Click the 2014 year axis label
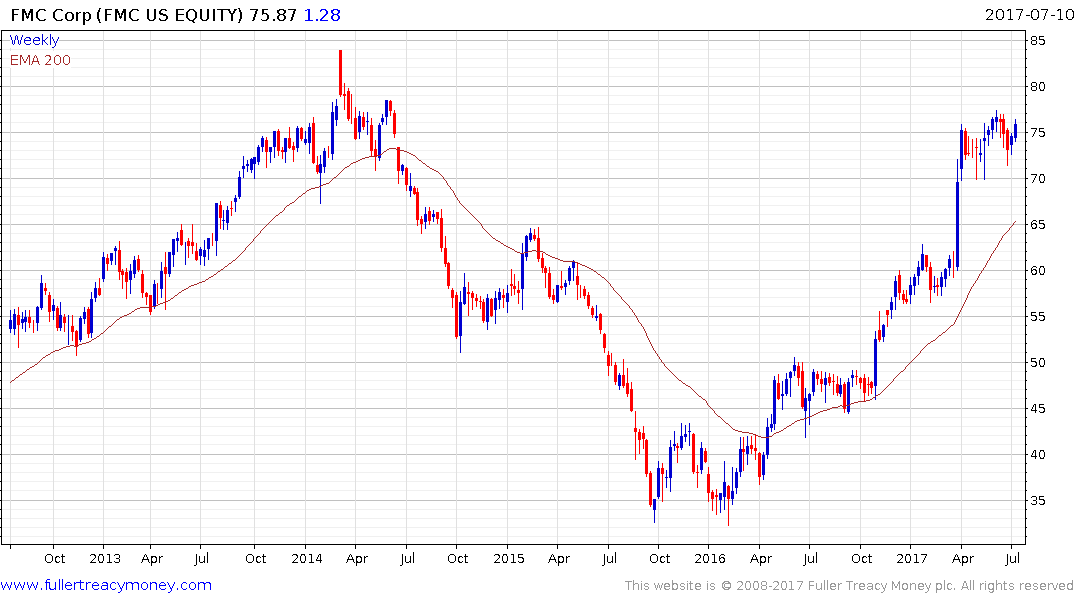The height and width of the screenshot is (600, 1075). (x=306, y=558)
